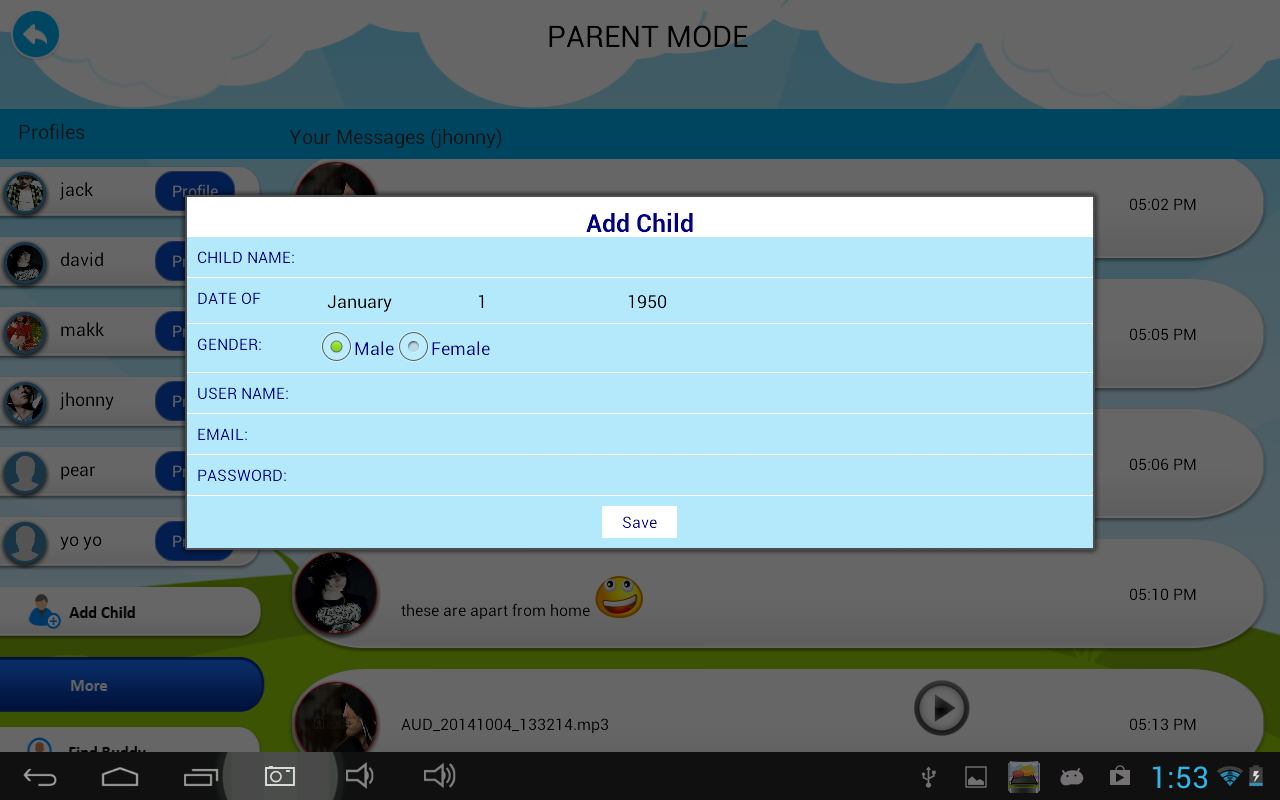This screenshot has height=800, width=1280.
Task: Tap the Android back navigation icon
Action: (x=40, y=776)
